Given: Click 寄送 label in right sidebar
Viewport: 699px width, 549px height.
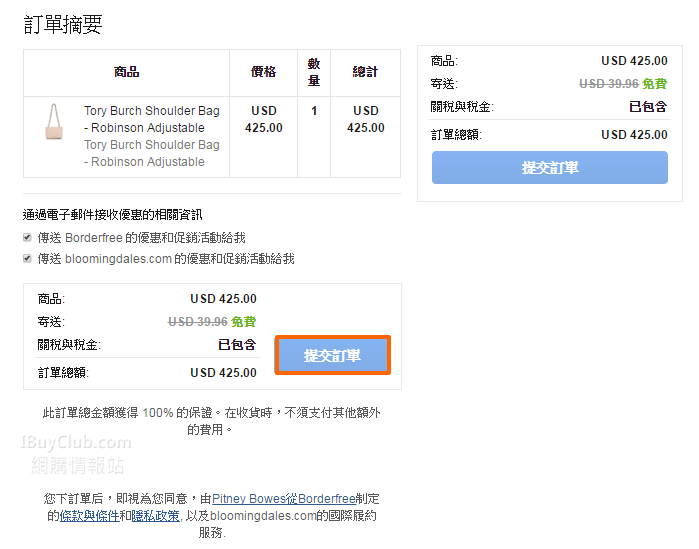Looking at the screenshot, I should [444, 84].
